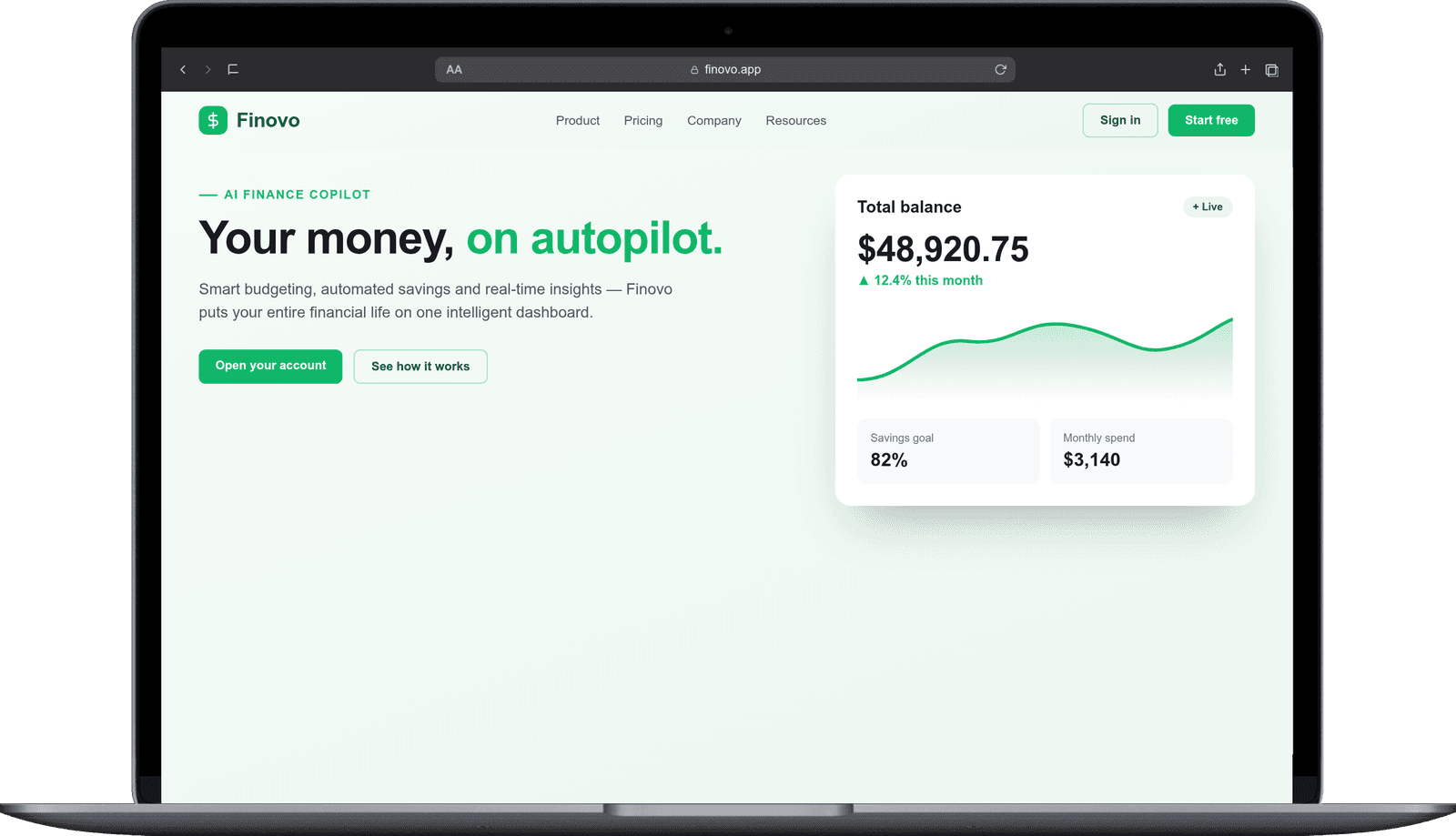Click the 'Your money, on autopilot.' headline
This screenshot has height=836, width=1456.
point(460,238)
